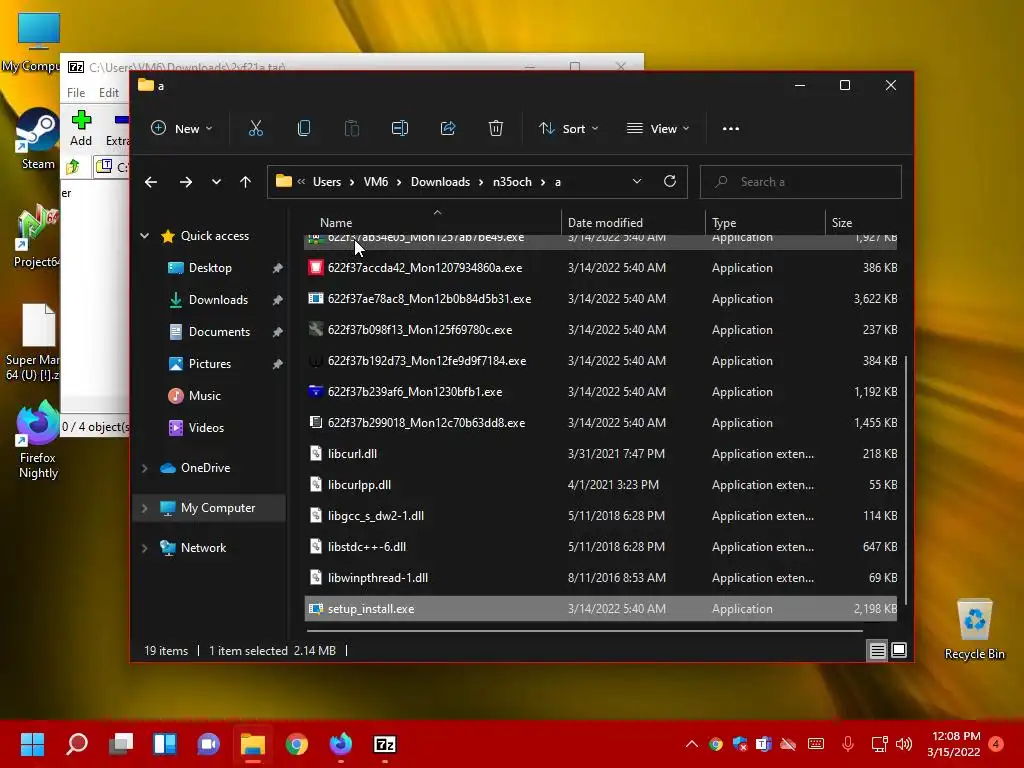Switch to 7-Zip on taskbar
Viewport: 1024px width, 768px height.
(385, 744)
